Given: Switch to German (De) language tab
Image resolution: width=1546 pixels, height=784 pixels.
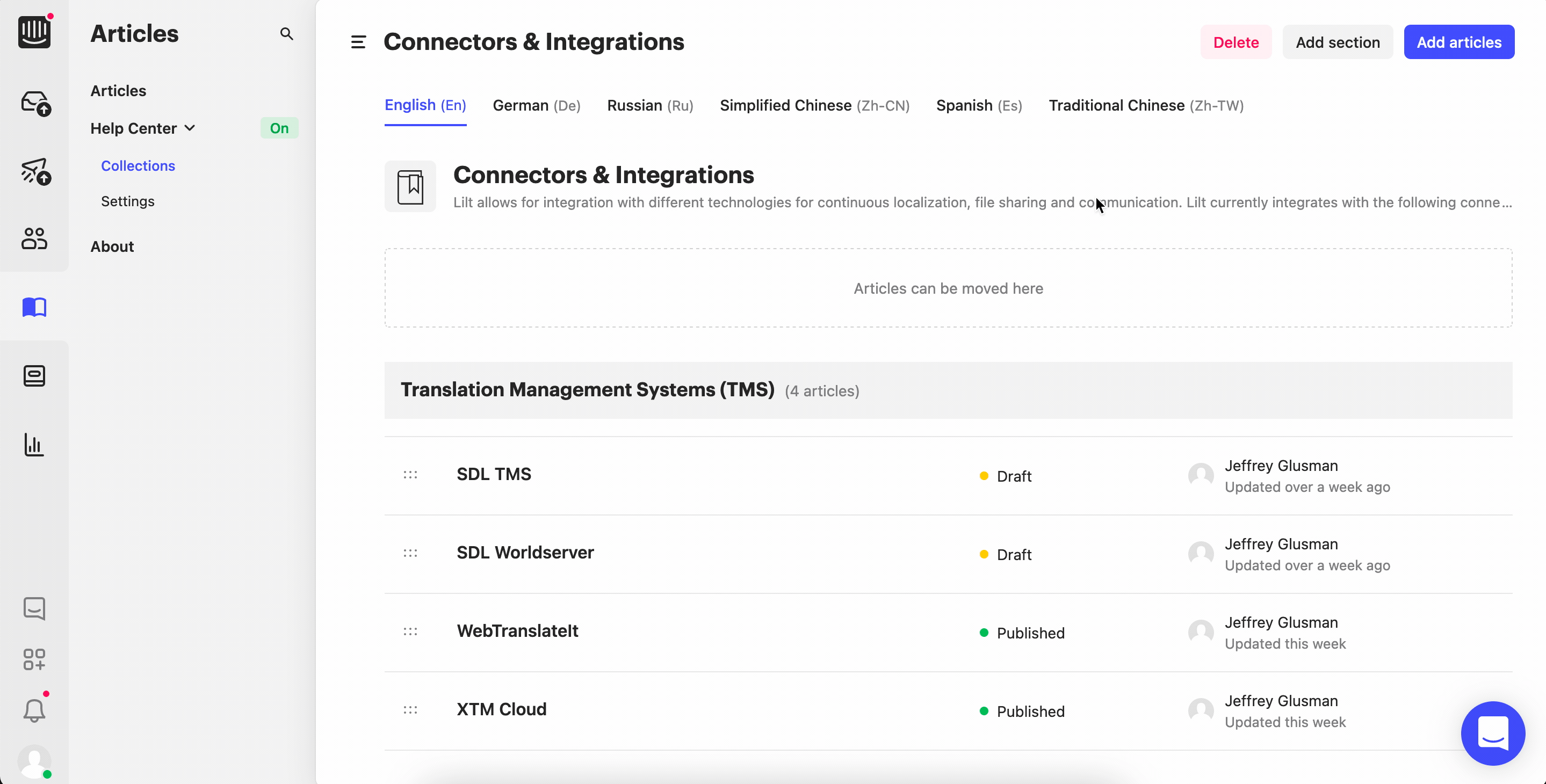Looking at the screenshot, I should click(x=536, y=106).
